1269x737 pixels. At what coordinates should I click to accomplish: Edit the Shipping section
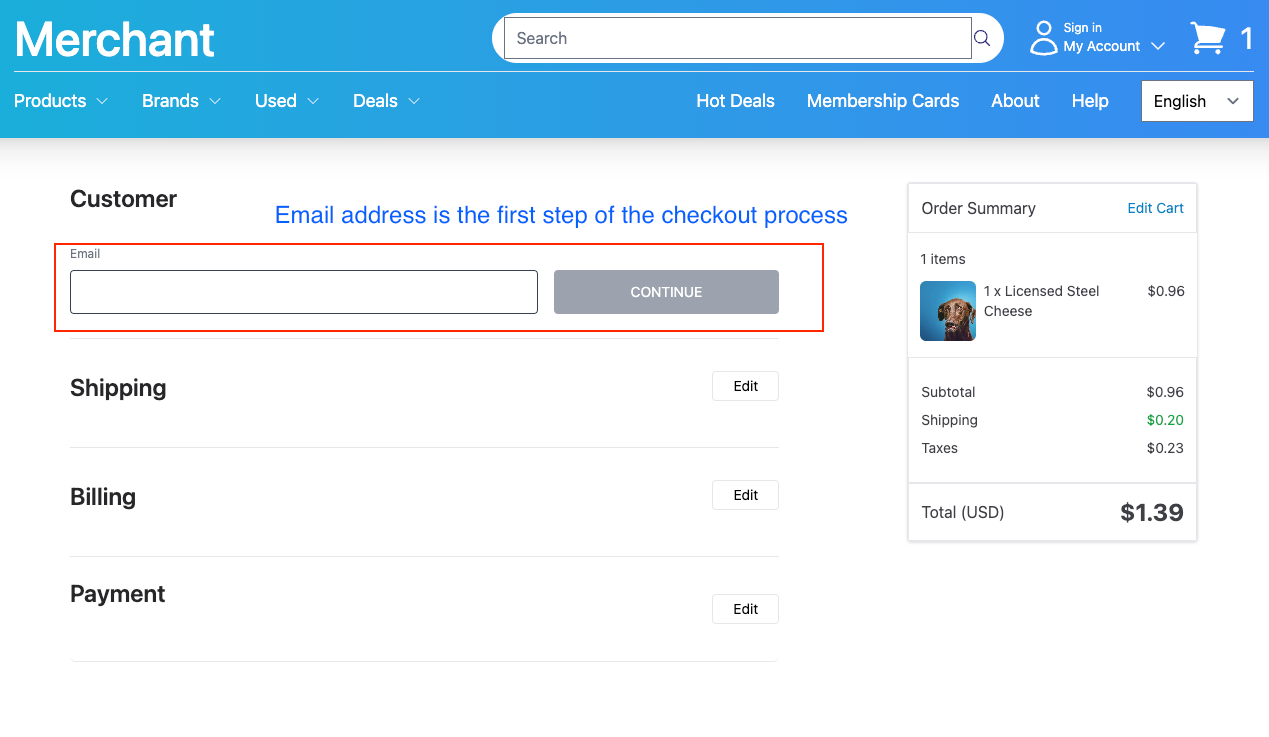pos(744,386)
